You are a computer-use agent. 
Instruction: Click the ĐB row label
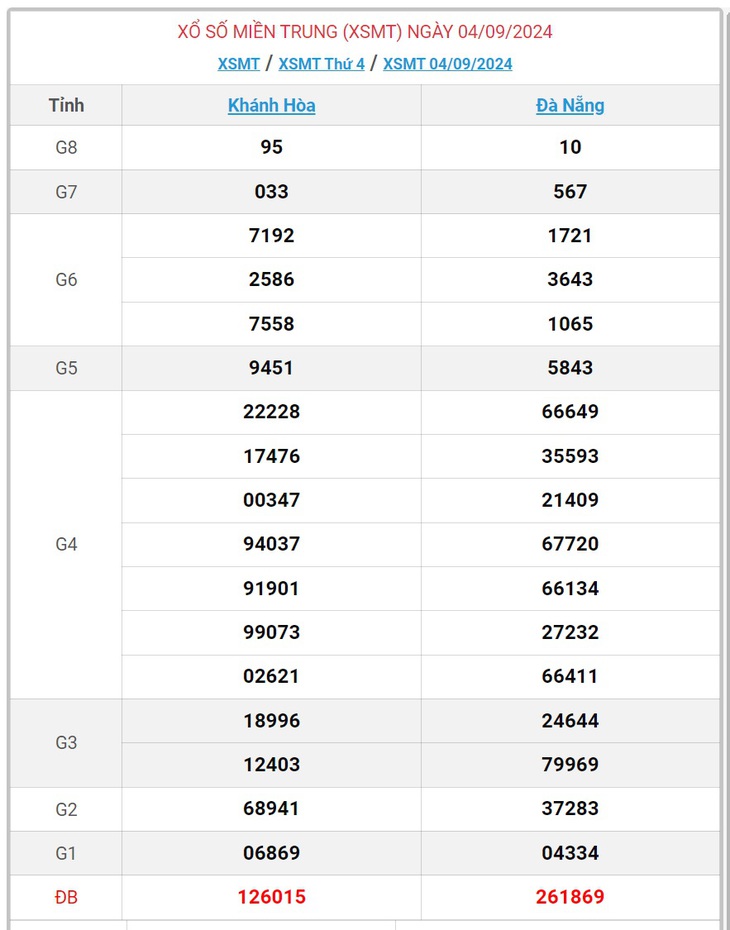point(66,897)
